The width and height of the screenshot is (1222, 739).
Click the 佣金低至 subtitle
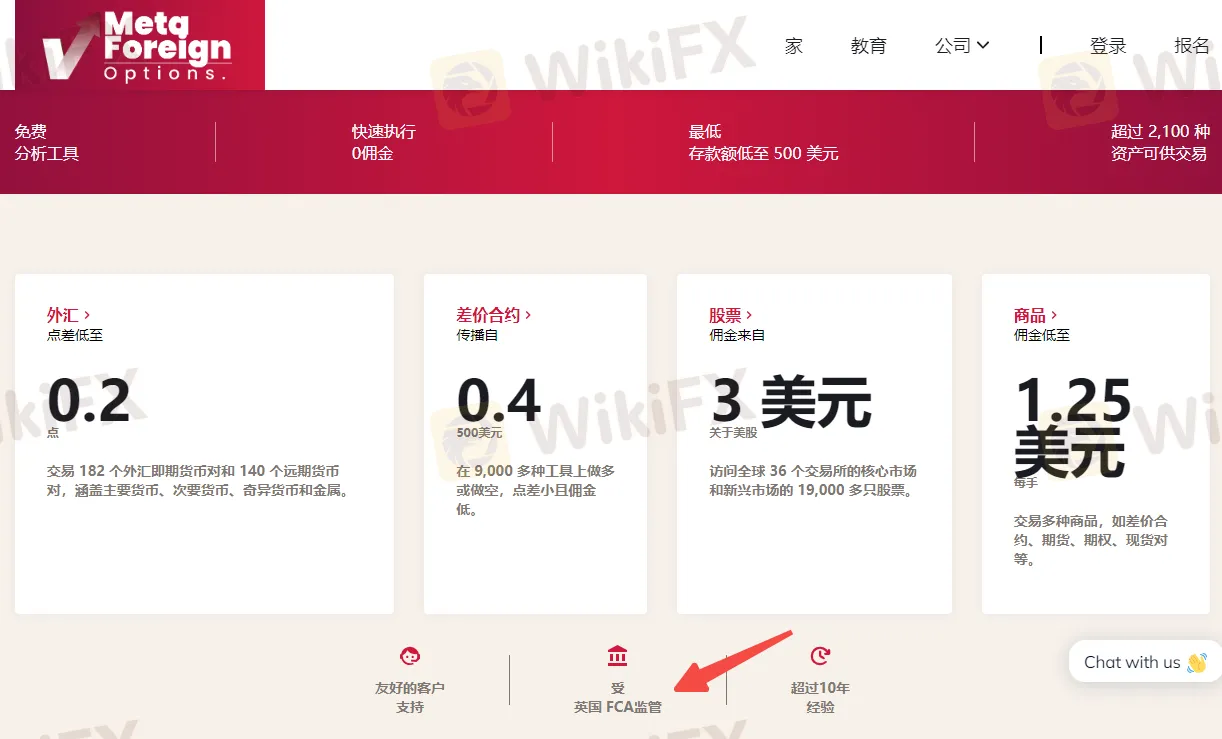pos(1042,335)
